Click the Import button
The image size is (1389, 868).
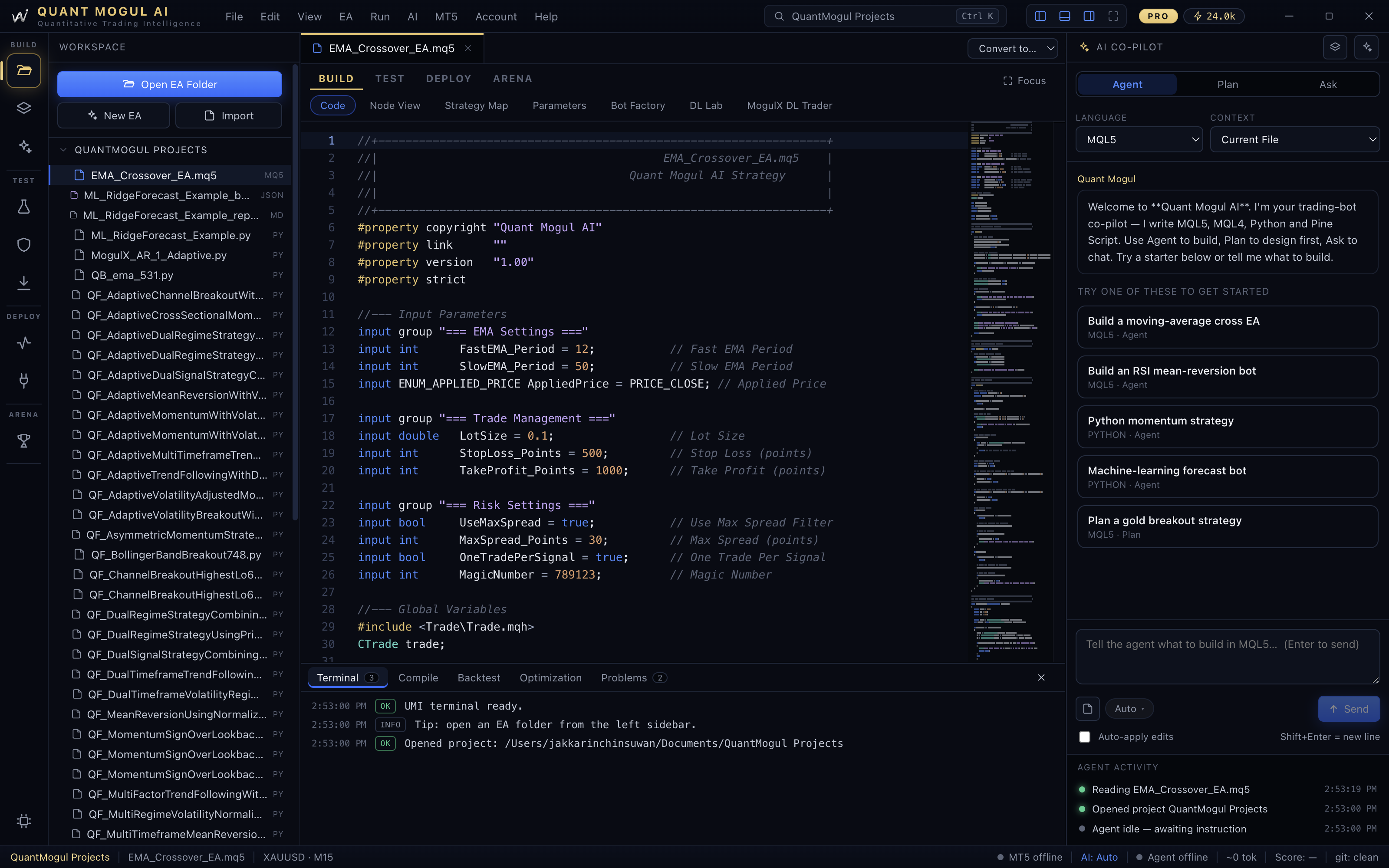tap(228, 115)
